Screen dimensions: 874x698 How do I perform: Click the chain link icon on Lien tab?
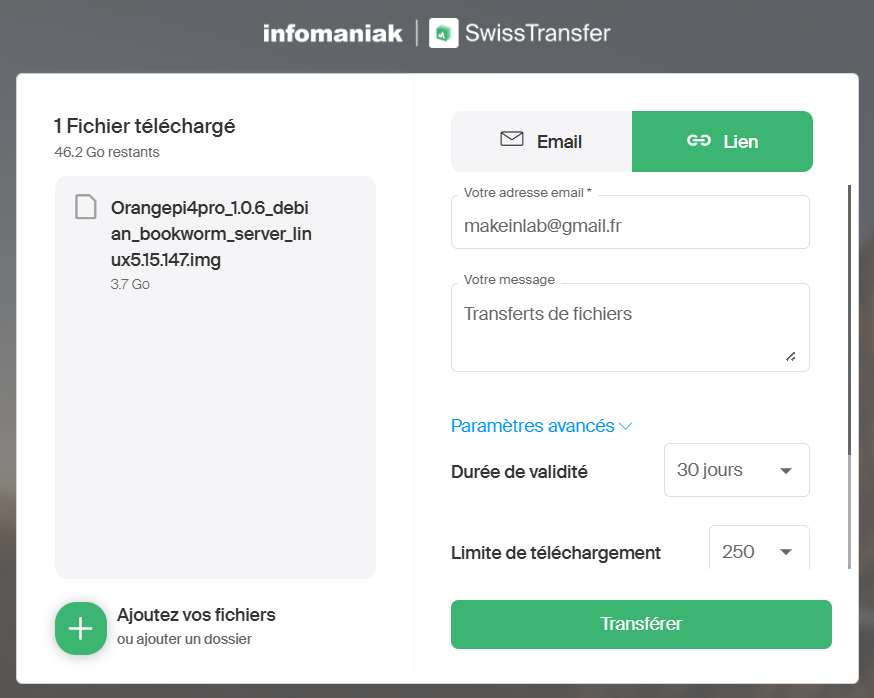[698, 140]
